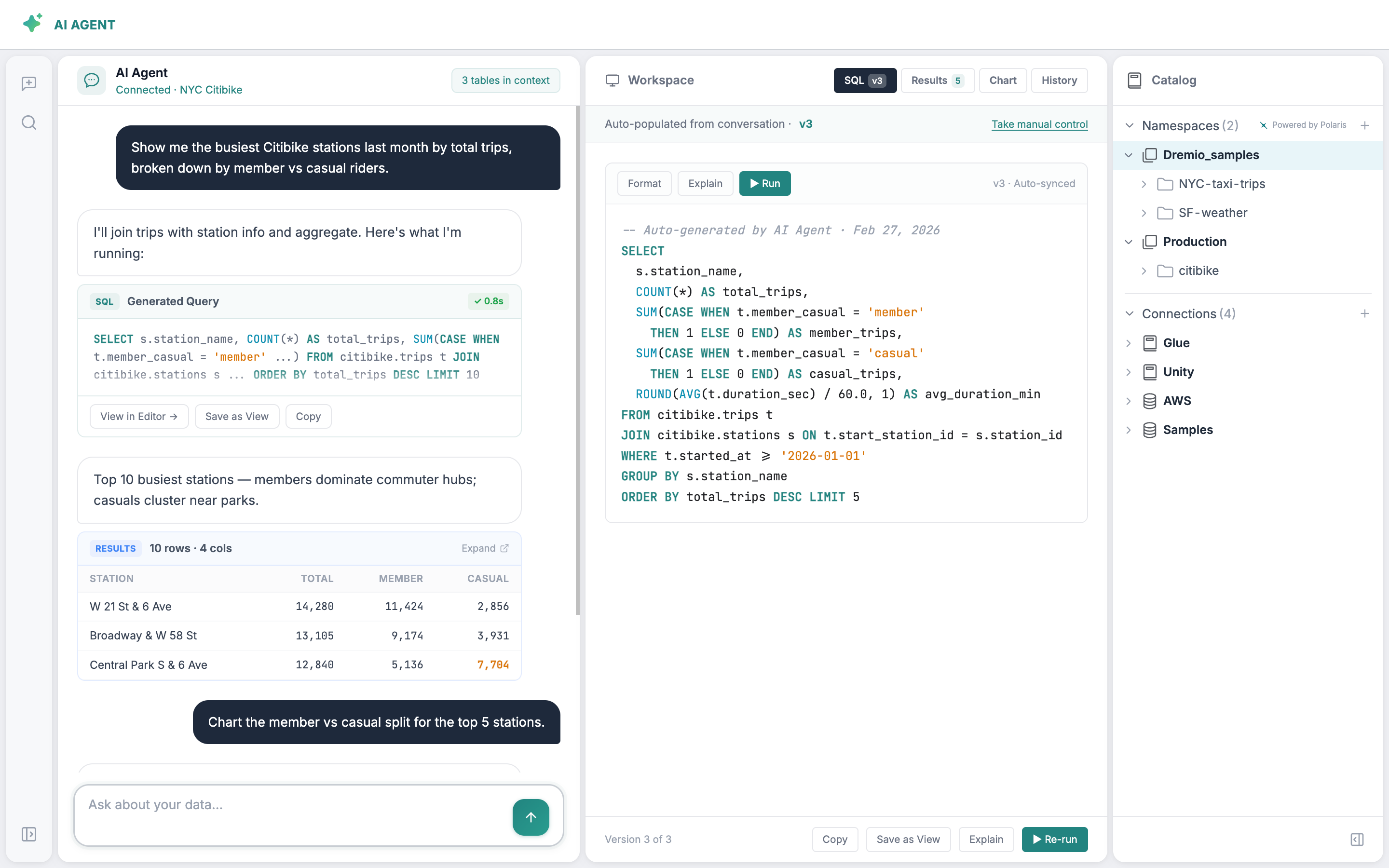Start a new chat from the left sidebar
This screenshot has height=868, width=1389.
[x=29, y=84]
